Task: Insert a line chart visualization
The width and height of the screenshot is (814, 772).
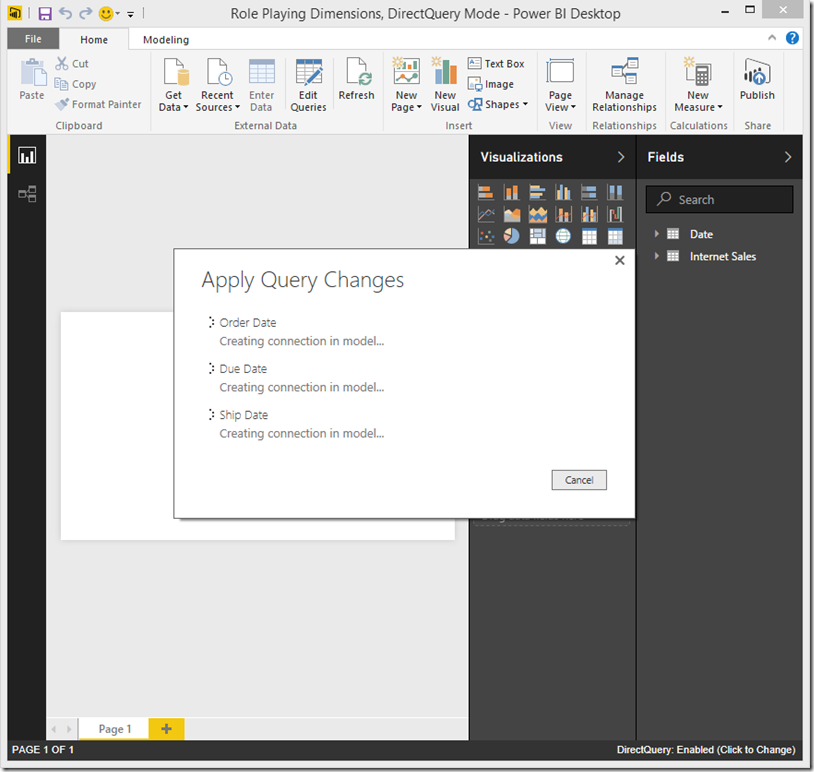Action: 486,214
